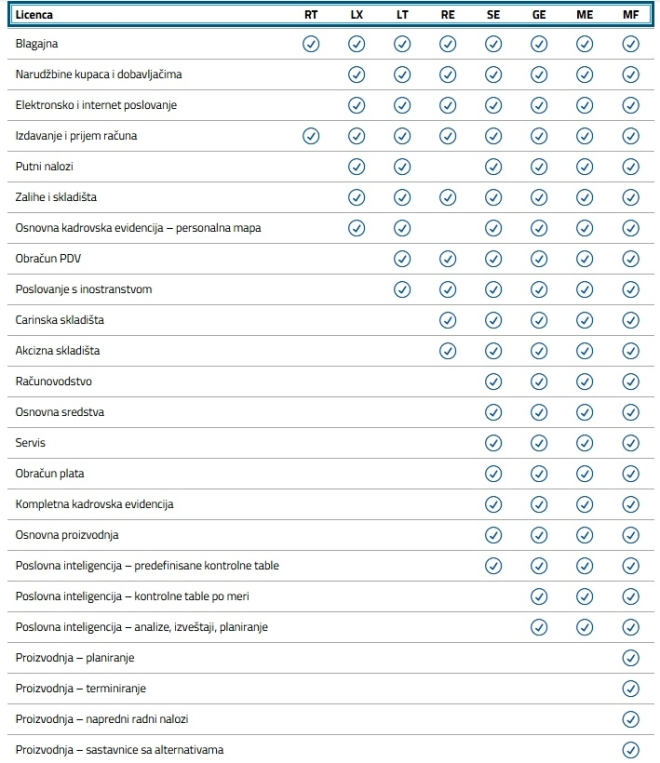The height and width of the screenshot is (763, 660).
Task: Click ME checkmark for Servis row
Action: tap(585, 442)
